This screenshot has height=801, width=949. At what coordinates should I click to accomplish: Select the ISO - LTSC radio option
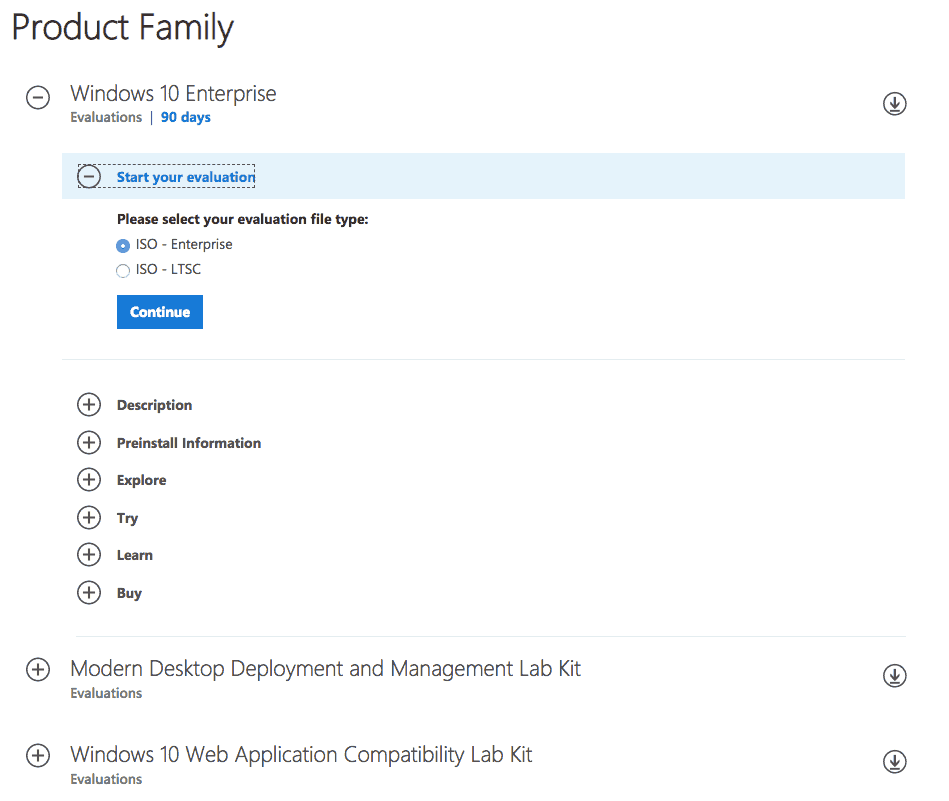point(123,271)
